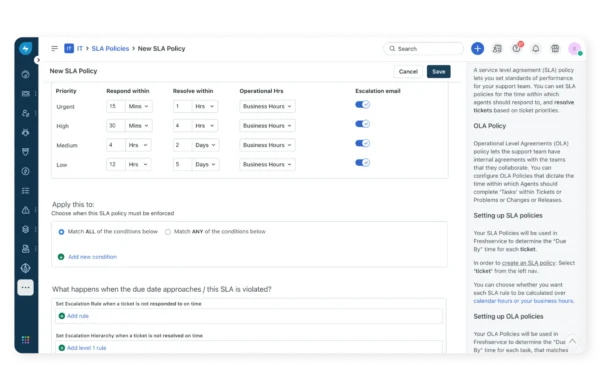Screen dimensions: 600x390
Task: Click the blue plus create-new button
Action: pyautogui.click(x=477, y=49)
